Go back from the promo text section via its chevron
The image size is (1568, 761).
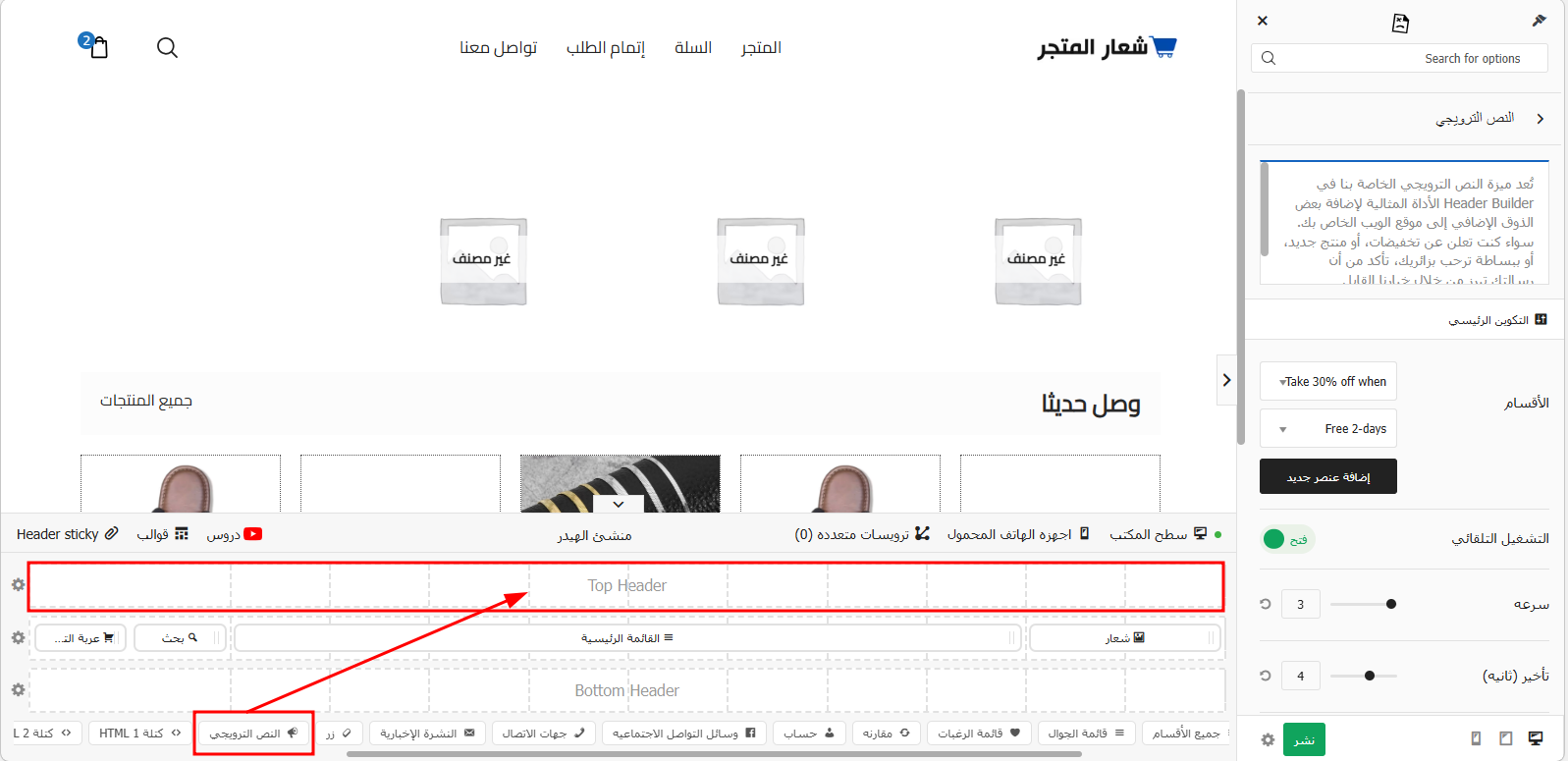(1540, 119)
